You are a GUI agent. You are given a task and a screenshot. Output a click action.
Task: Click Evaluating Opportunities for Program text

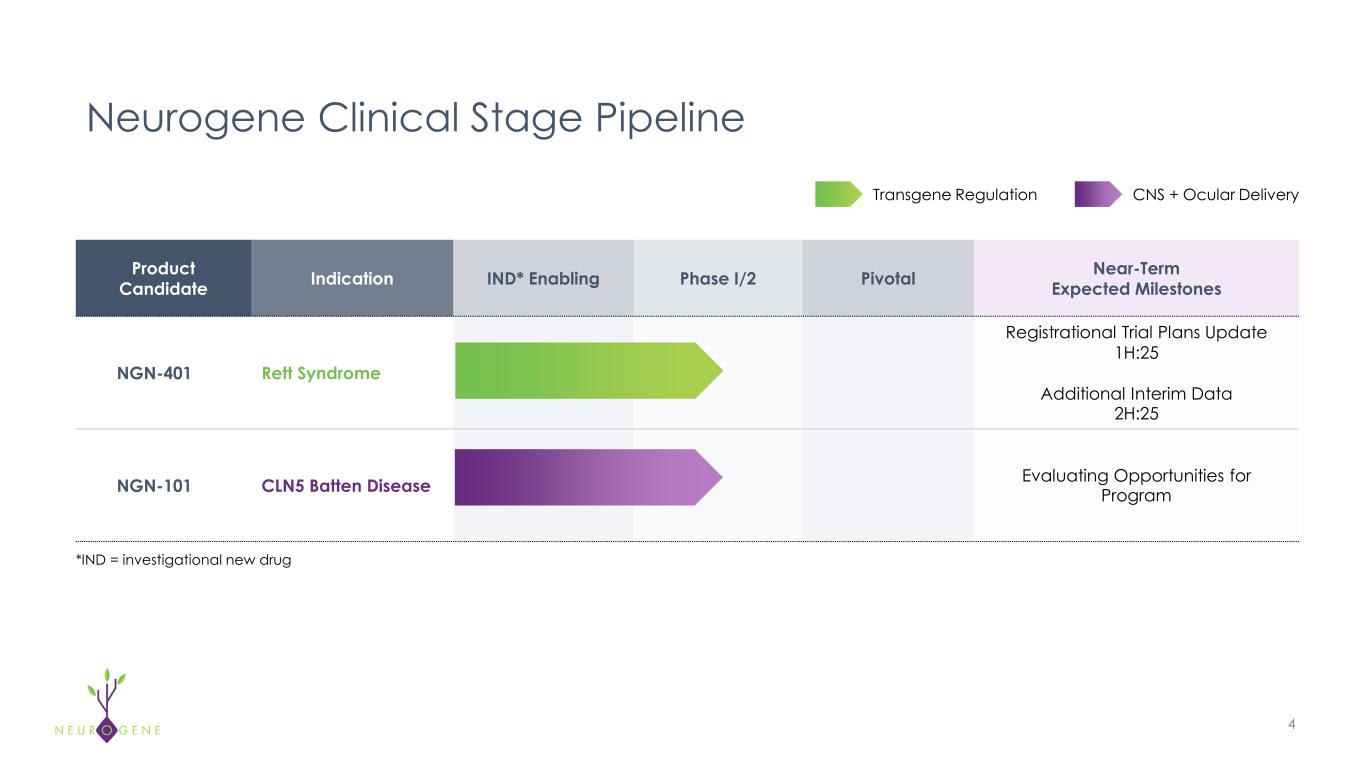[x=1136, y=486]
